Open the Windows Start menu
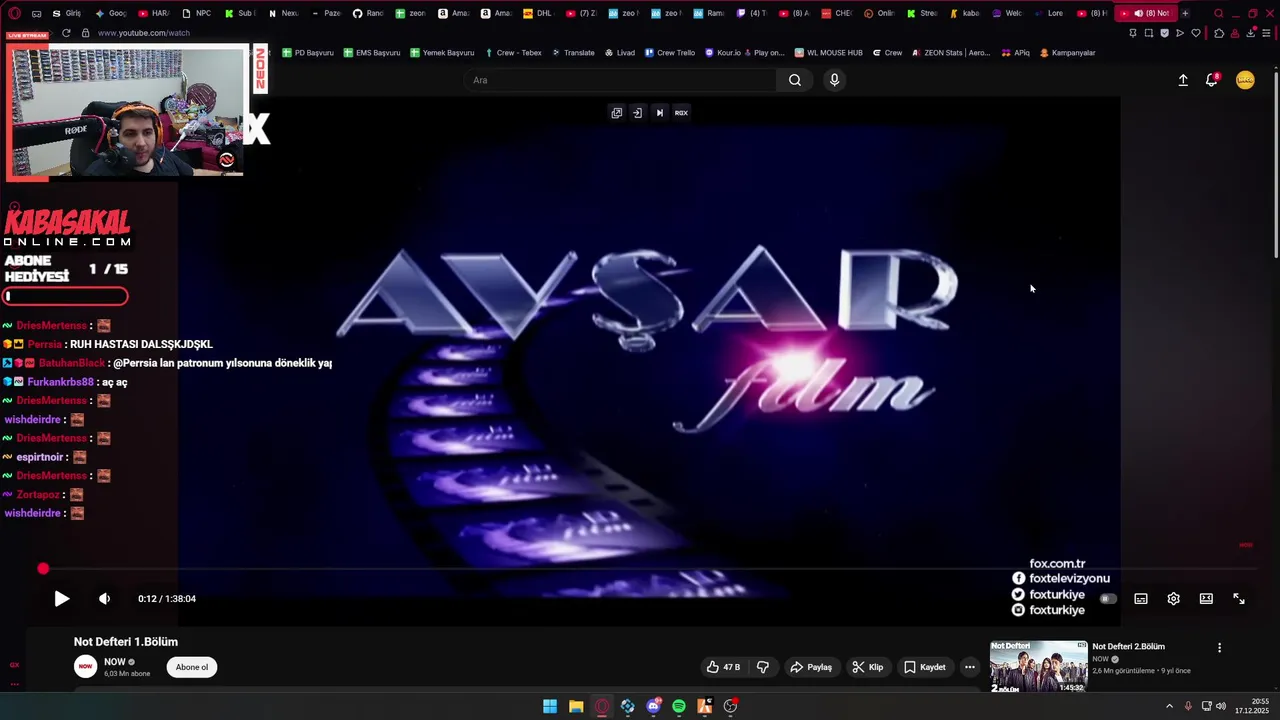This screenshot has width=1280, height=720. click(x=550, y=706)
